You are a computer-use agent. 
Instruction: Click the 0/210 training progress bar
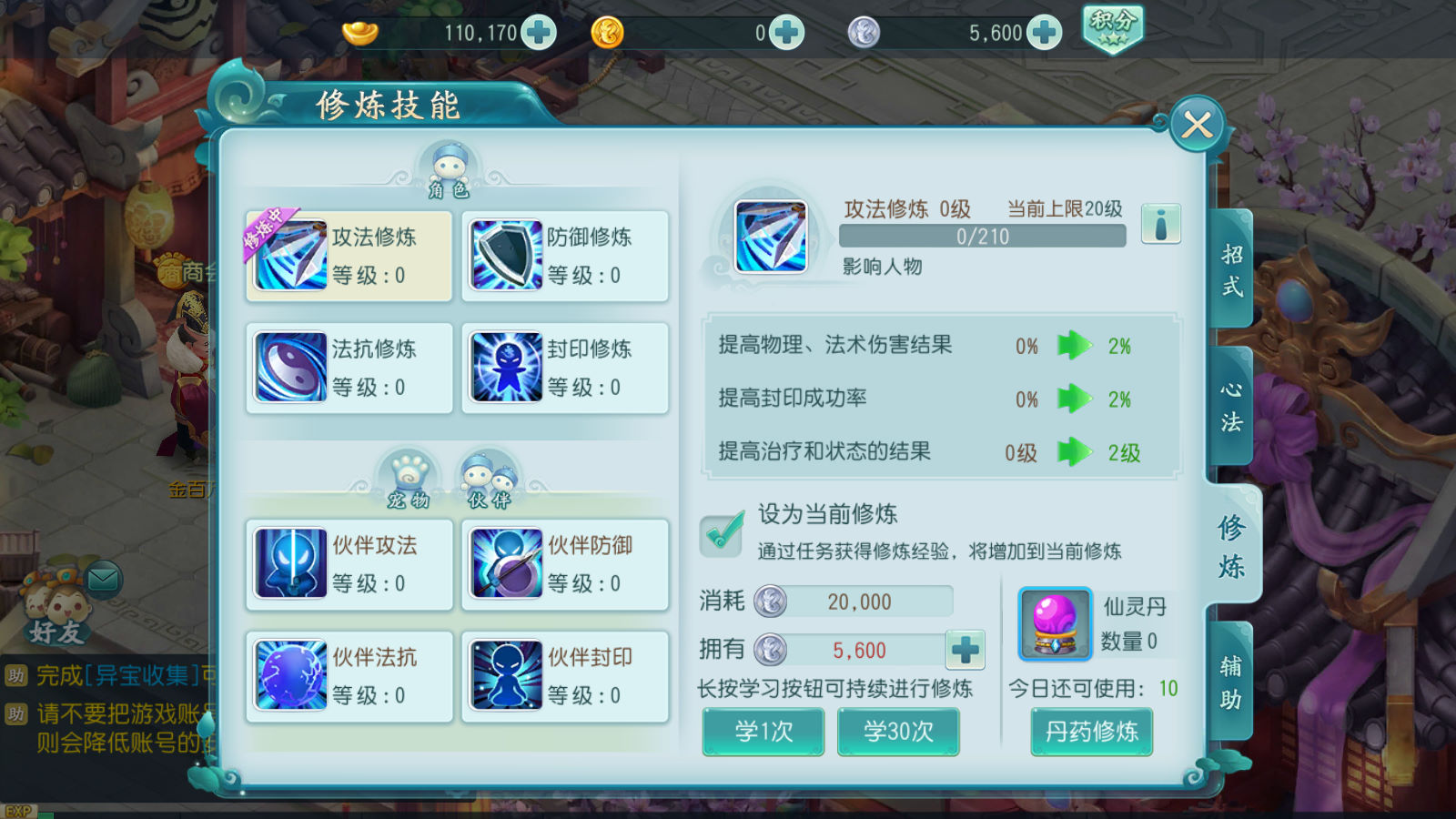pyautogui.click(x=983, y=237)
